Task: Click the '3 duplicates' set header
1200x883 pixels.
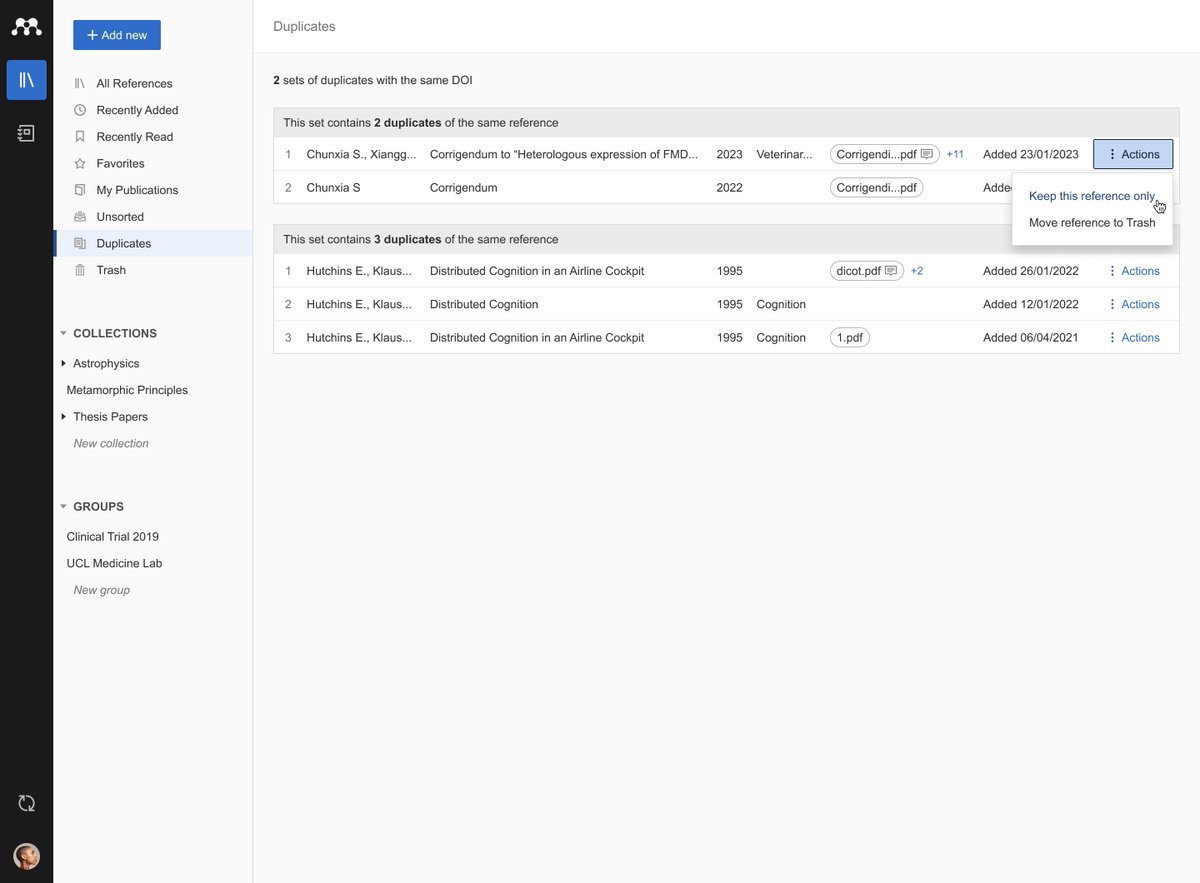Action: [x=726, y=239]
